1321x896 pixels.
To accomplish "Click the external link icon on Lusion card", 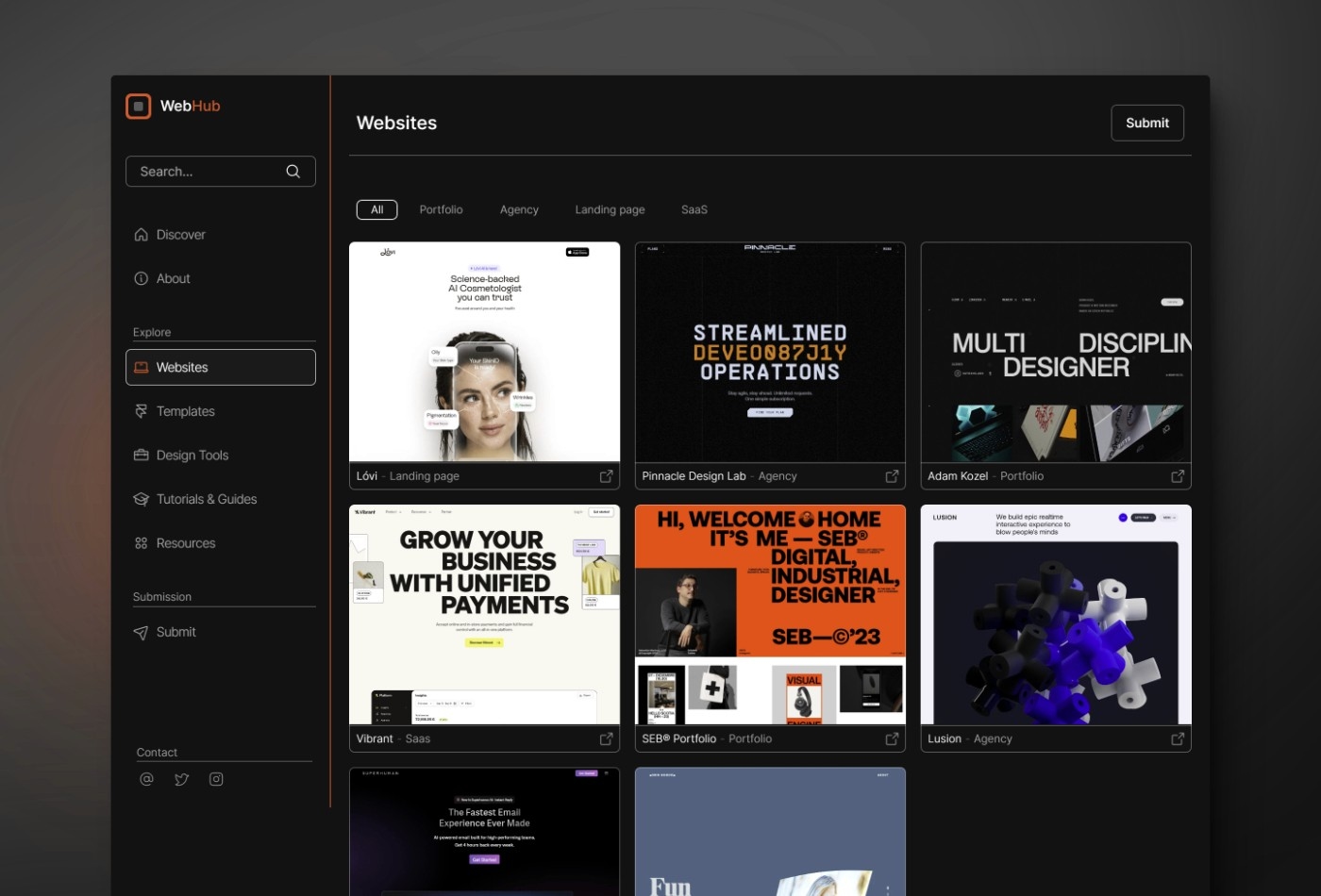I will [x=1178, y=738].
